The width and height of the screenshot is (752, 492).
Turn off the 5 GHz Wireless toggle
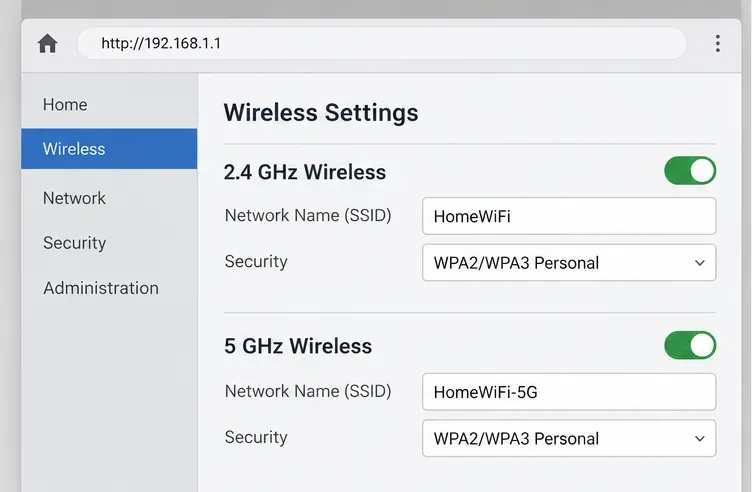(x=690, y=345)
